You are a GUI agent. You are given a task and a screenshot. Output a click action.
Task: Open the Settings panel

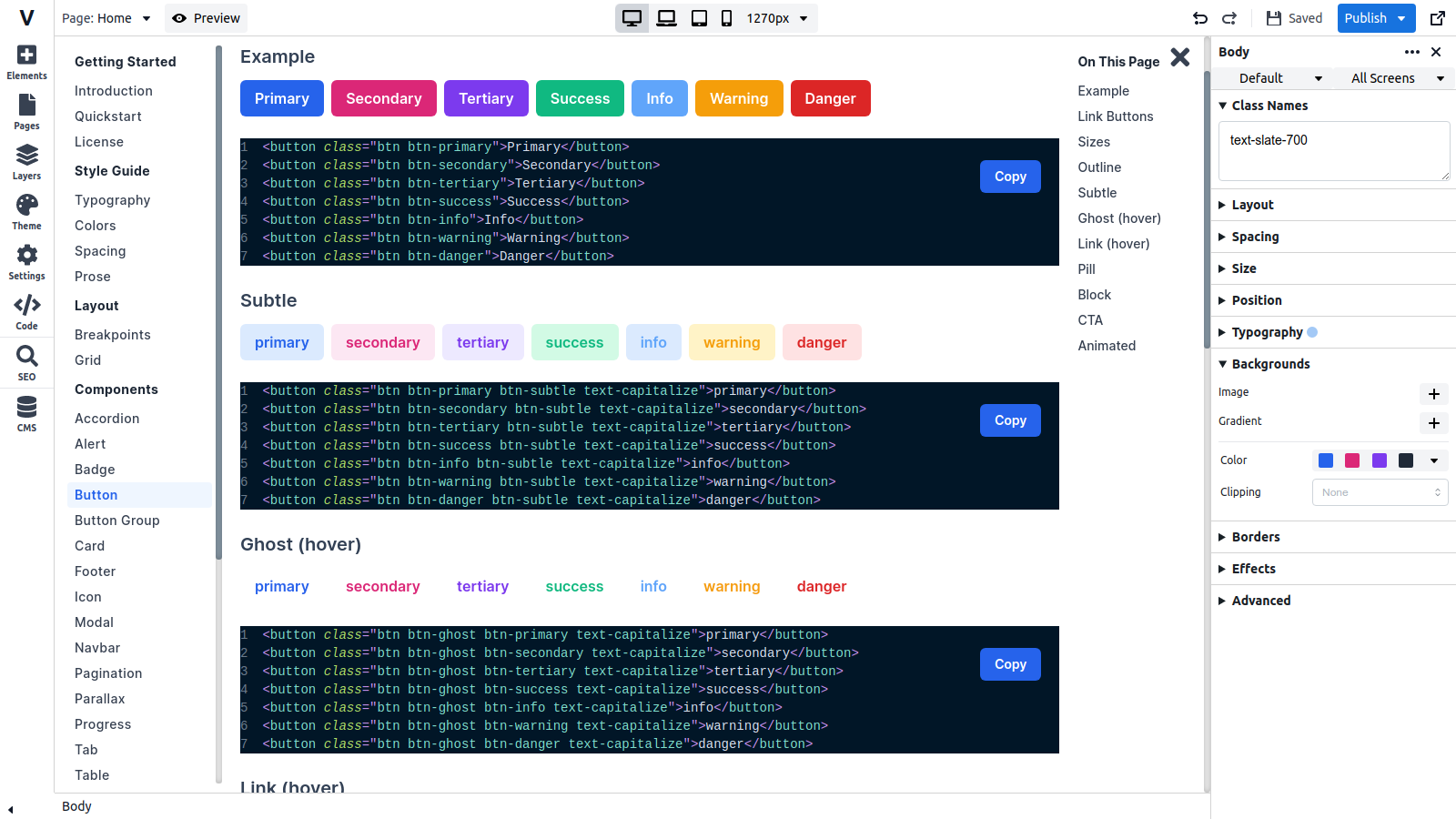[27, 263]
